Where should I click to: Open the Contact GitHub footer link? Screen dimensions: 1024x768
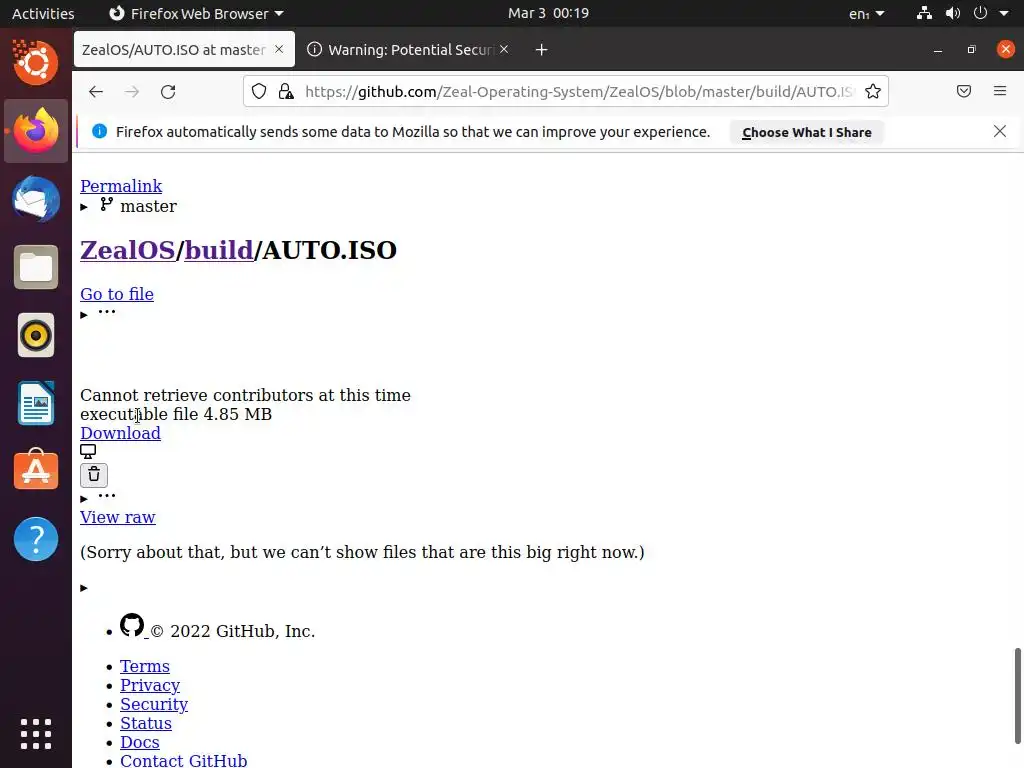click(184, 761)
